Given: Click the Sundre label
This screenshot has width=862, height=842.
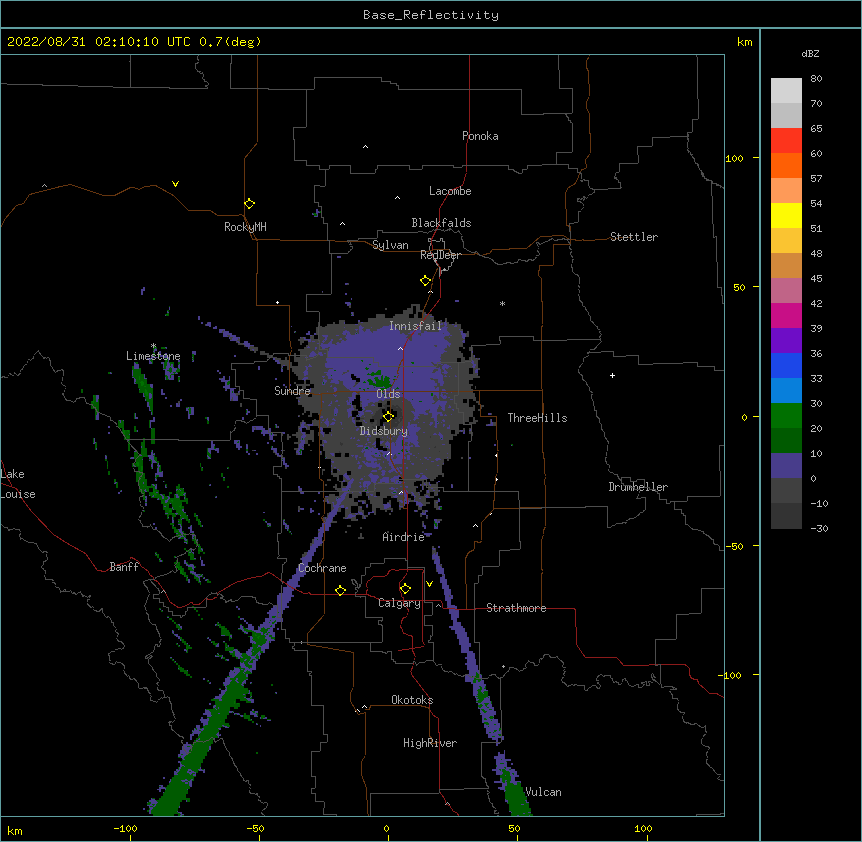Looking at the screenshot, I should [x=292, y=391].
